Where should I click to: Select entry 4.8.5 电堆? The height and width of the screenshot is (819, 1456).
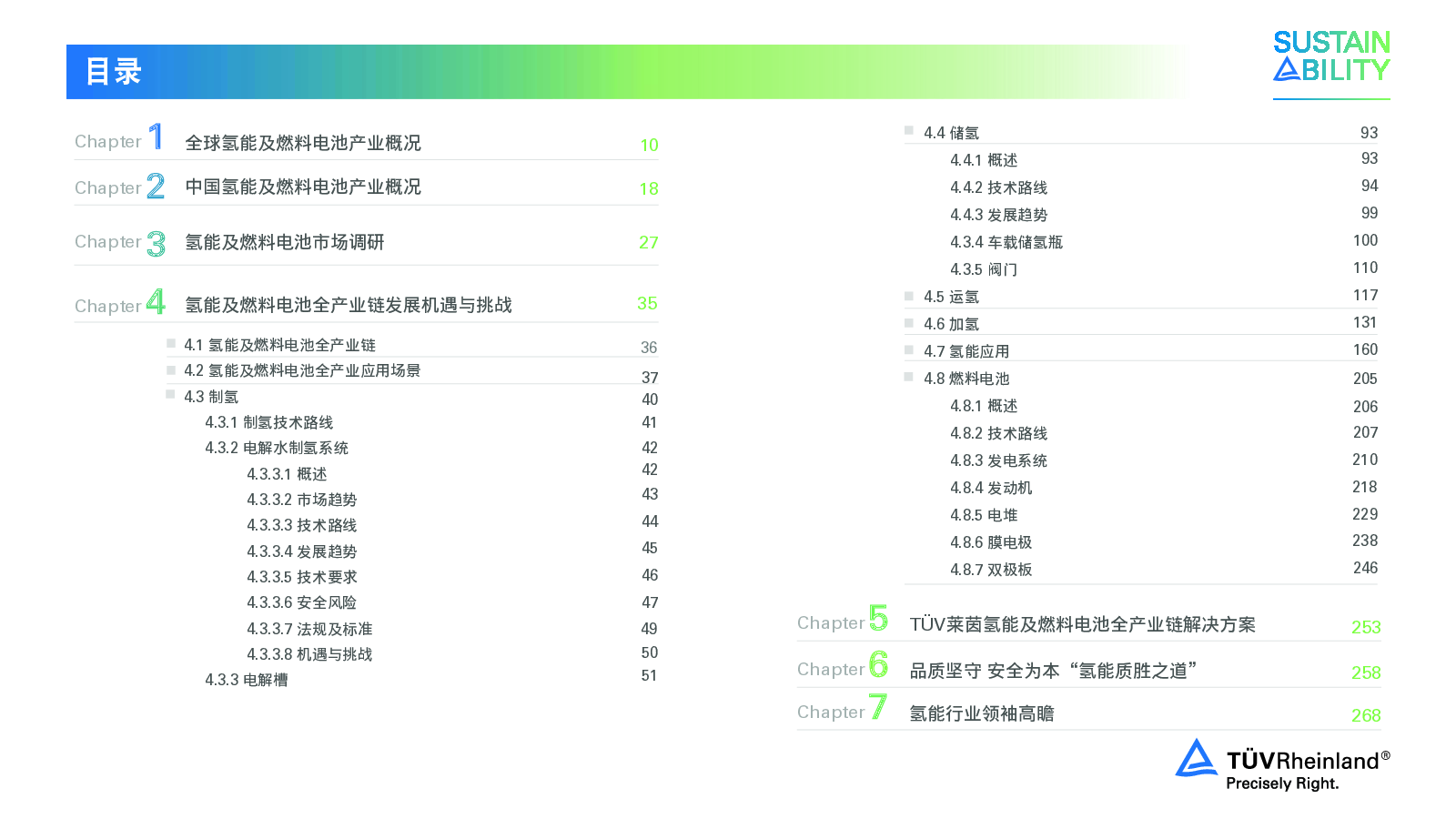pyautogui.click(x=984, y=515)
